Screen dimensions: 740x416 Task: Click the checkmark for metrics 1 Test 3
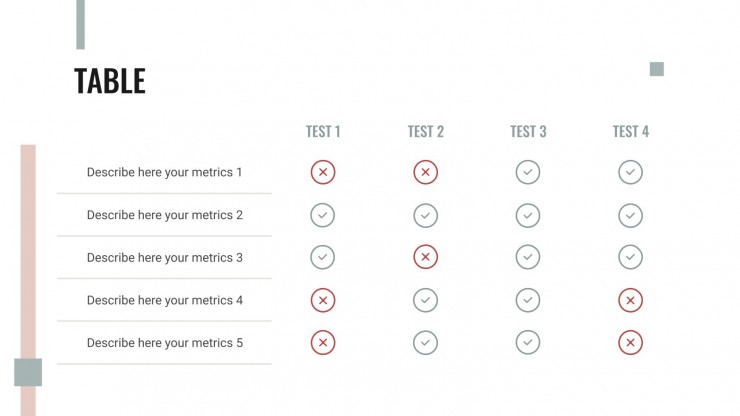coord(528,172)
